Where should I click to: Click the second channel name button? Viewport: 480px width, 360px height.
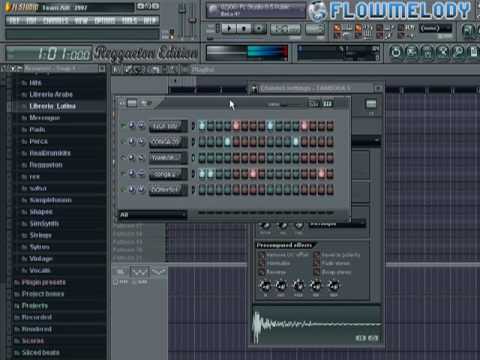point(168,142)
